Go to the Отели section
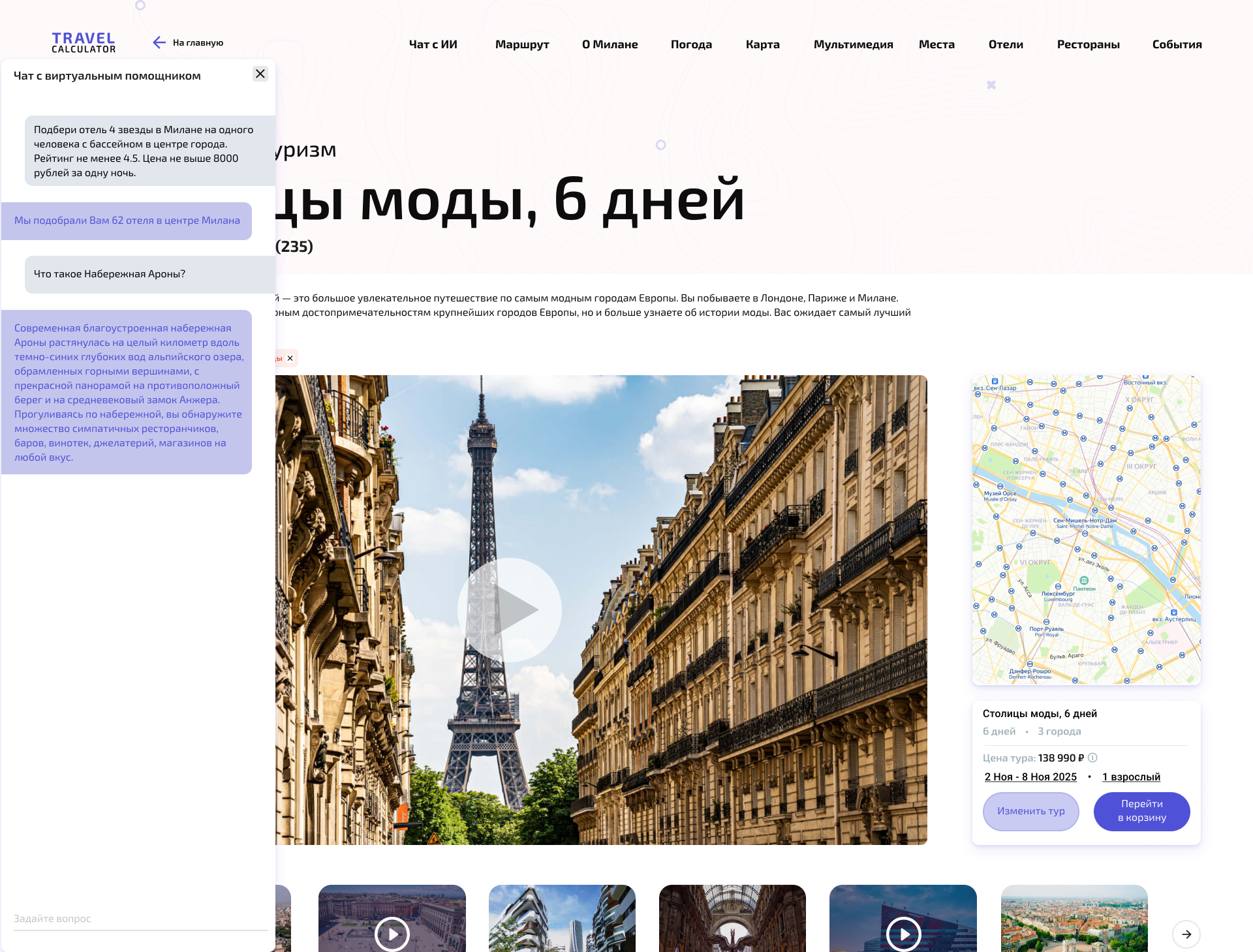 [x=1005, y=44]
